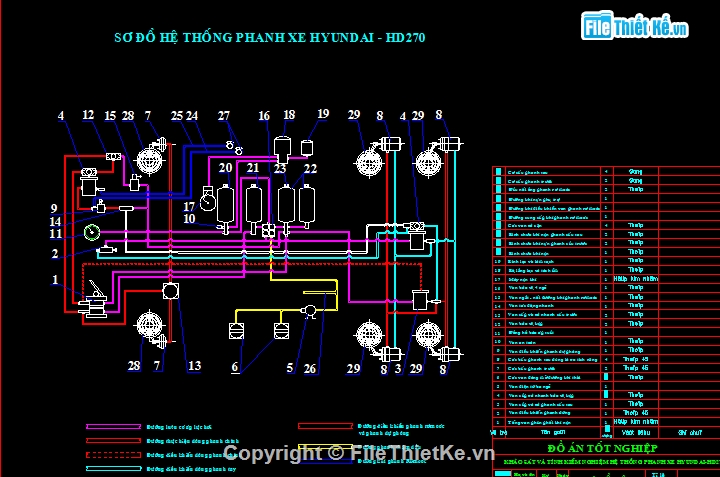Select the air compressor symbol labeled 17
720x477 pixels.
(x=208, y=199)
